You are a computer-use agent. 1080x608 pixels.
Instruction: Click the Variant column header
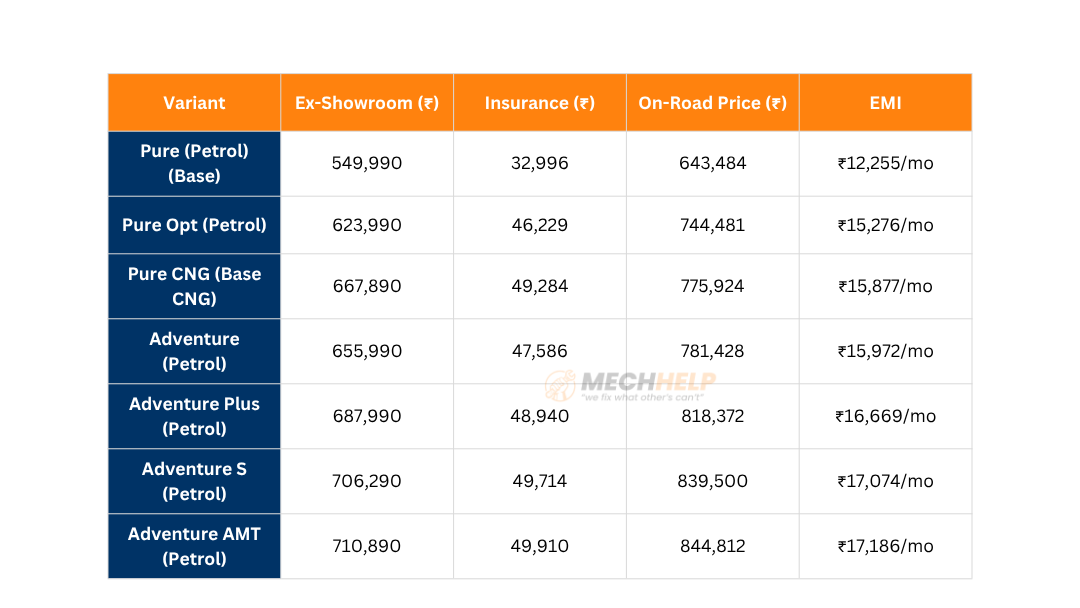click(x=194, y=103)
